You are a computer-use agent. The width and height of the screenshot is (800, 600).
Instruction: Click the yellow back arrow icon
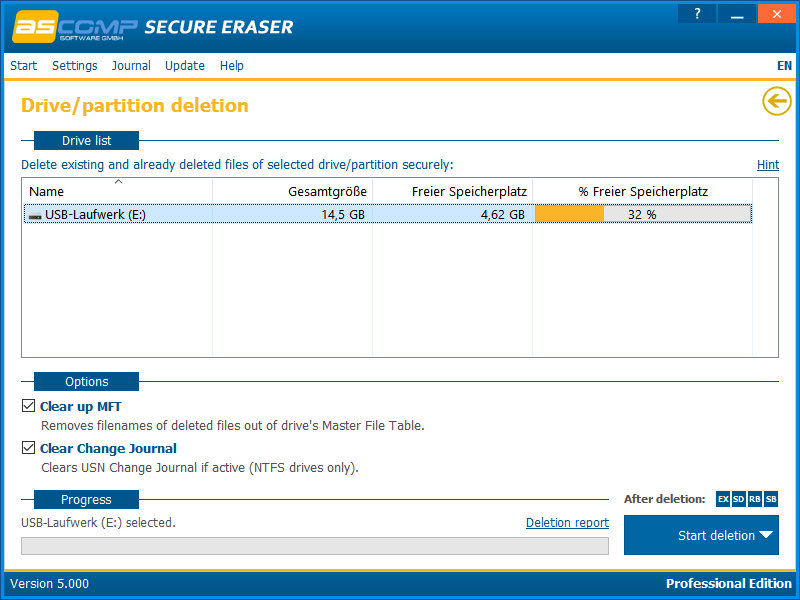pos(776,101)
